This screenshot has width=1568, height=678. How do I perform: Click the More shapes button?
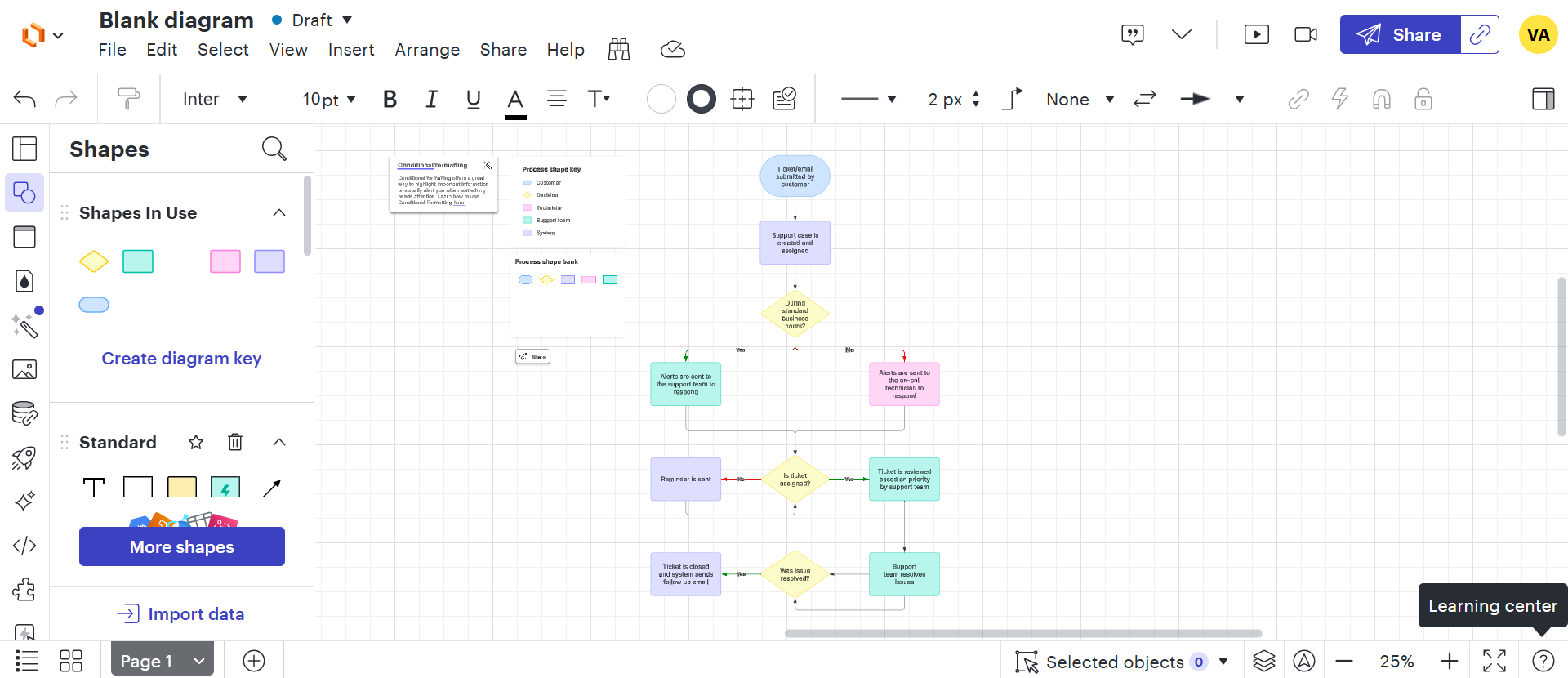pyautogui.click(x=182, y=546)
